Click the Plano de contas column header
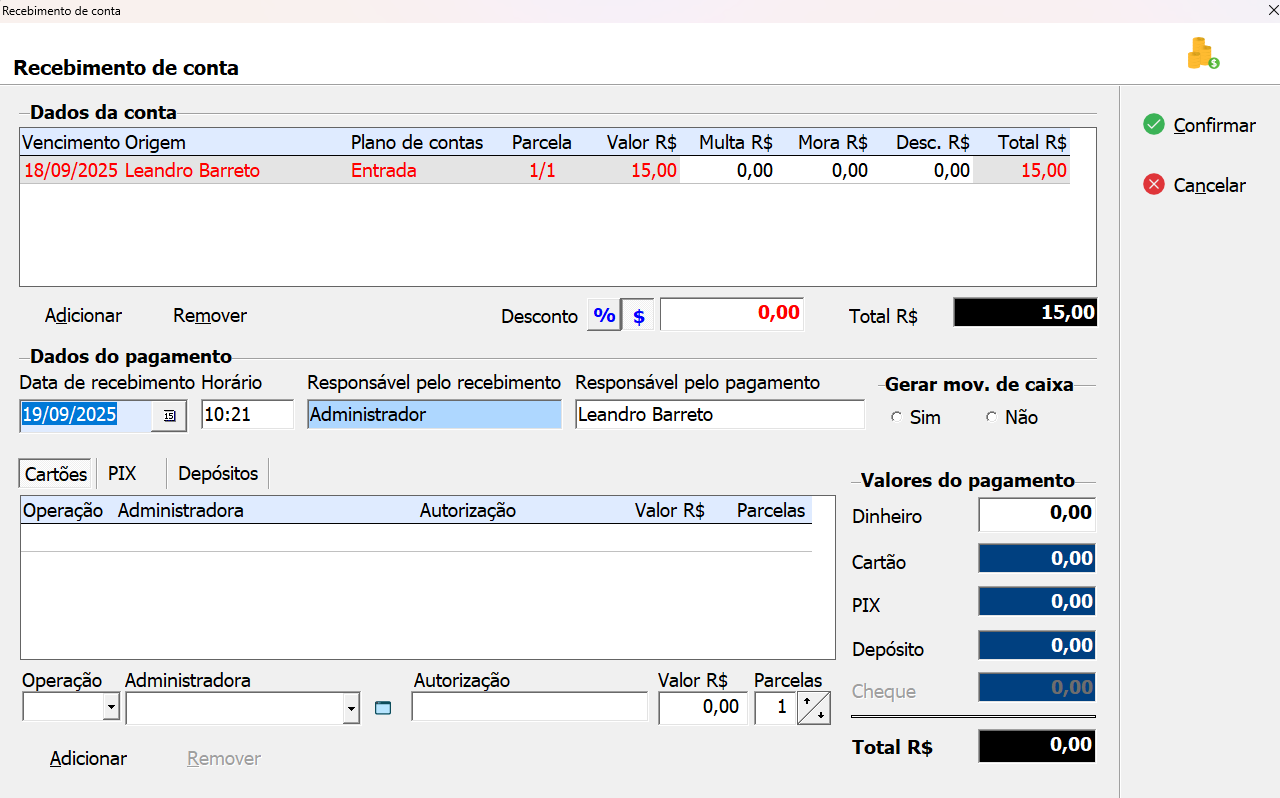This screenshot has height=798, width=1280. 417,142
